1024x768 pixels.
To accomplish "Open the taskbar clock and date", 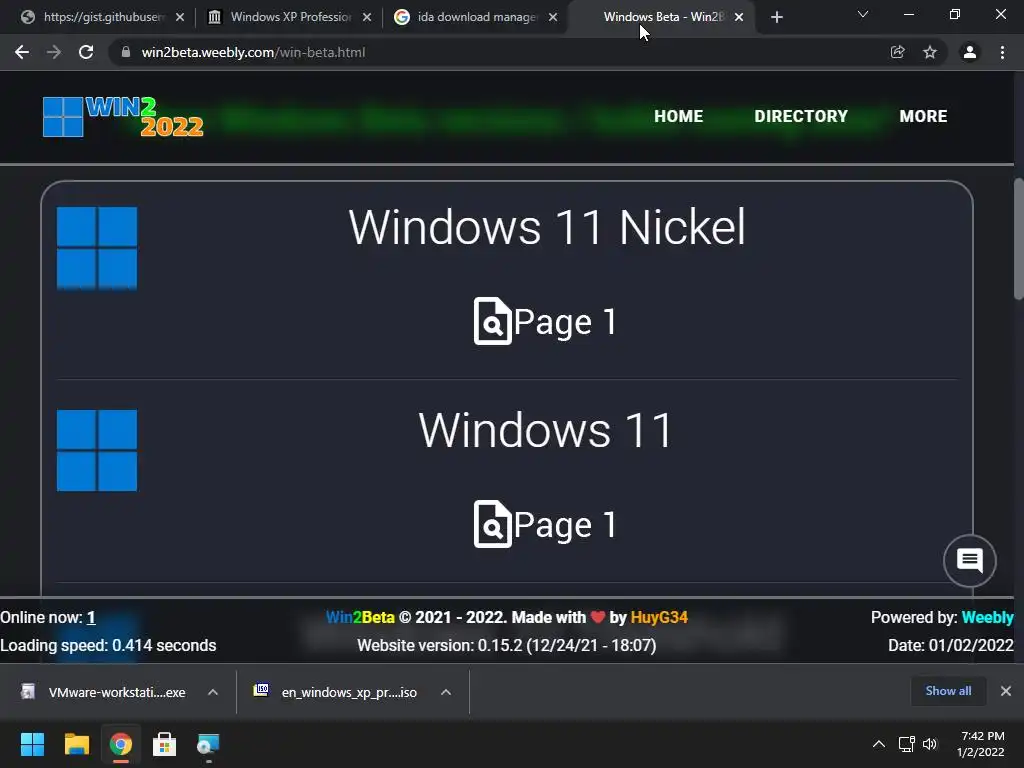I will point(980,744).
